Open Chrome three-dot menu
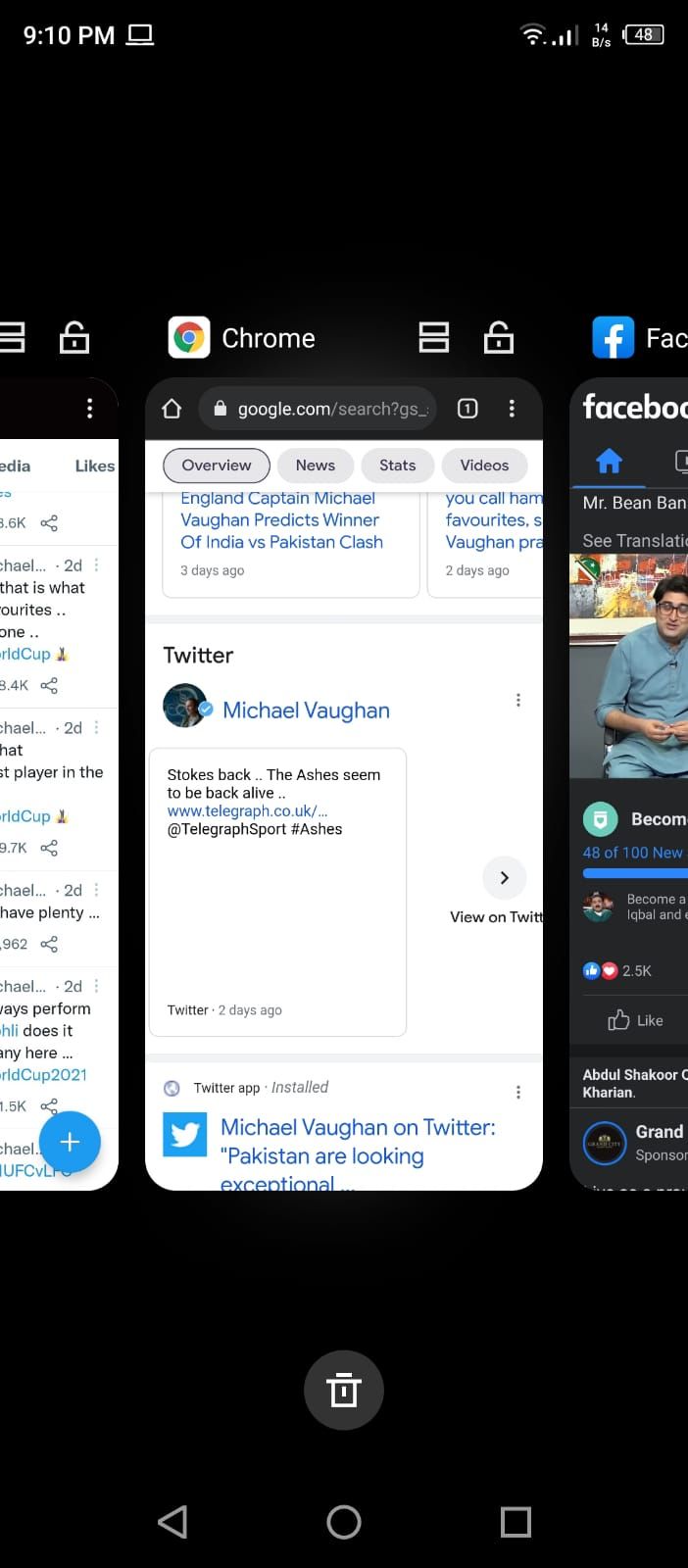The image size is (688, 1568). pos(512,409)
